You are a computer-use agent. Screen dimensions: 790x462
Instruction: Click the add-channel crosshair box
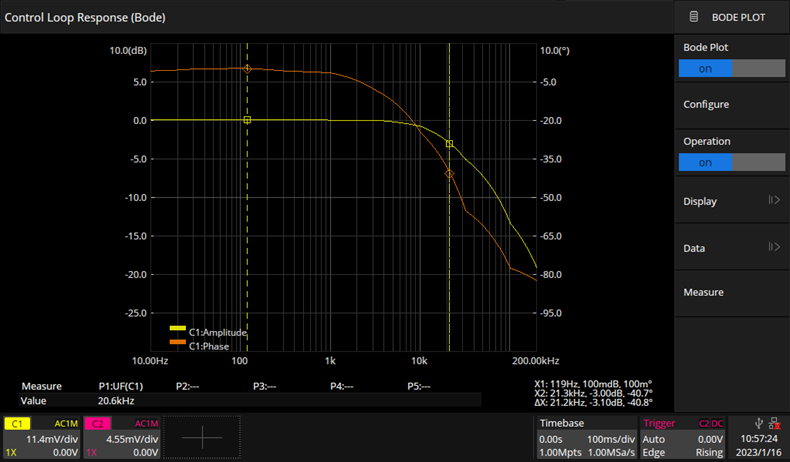[x=203, y=438]
